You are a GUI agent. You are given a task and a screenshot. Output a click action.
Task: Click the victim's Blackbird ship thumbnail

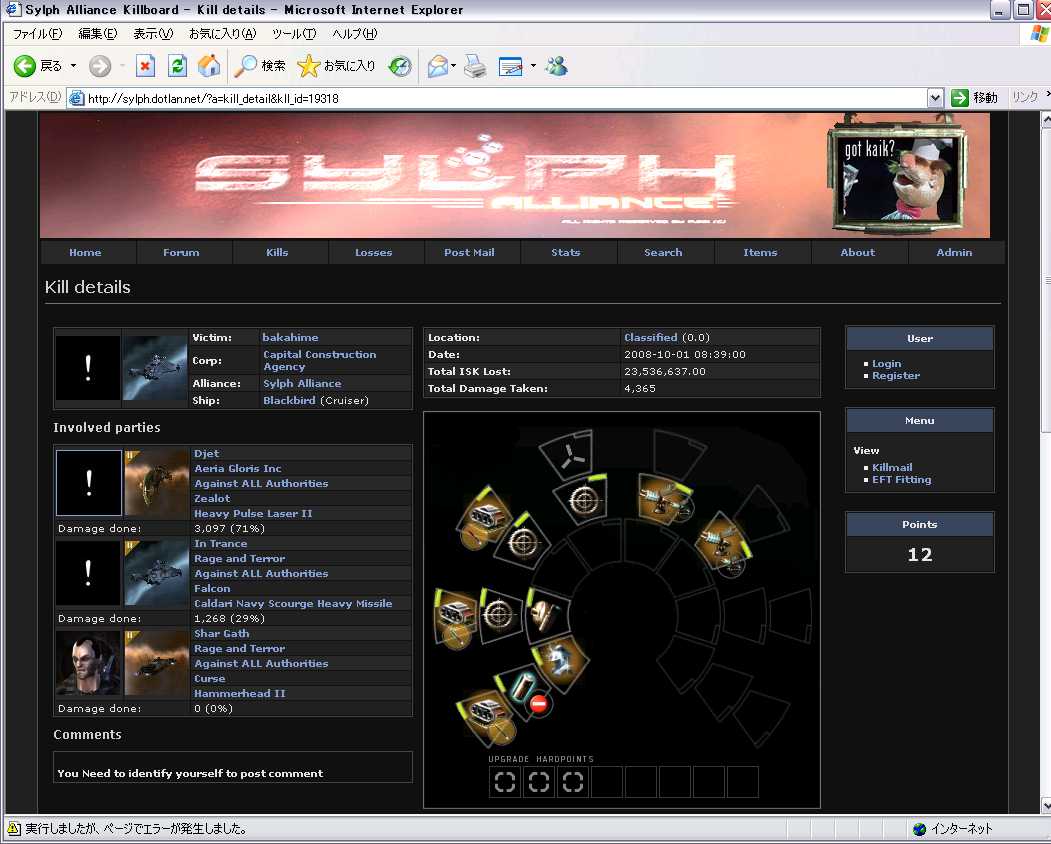point(156,368)
